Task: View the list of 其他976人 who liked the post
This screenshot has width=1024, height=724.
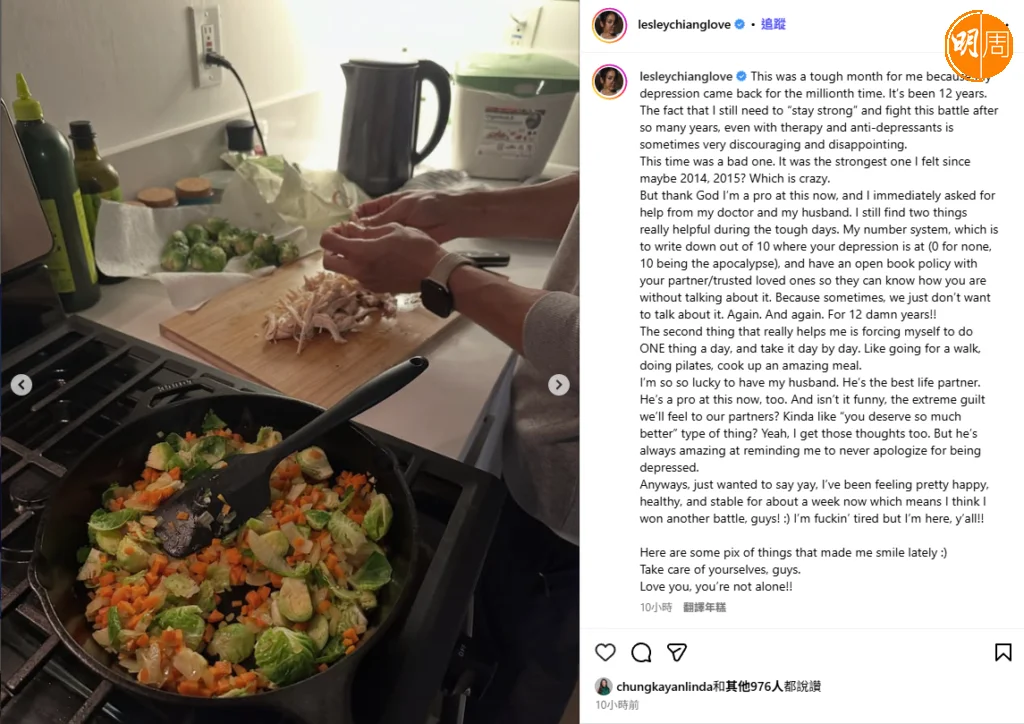Action: click(754, 686)
